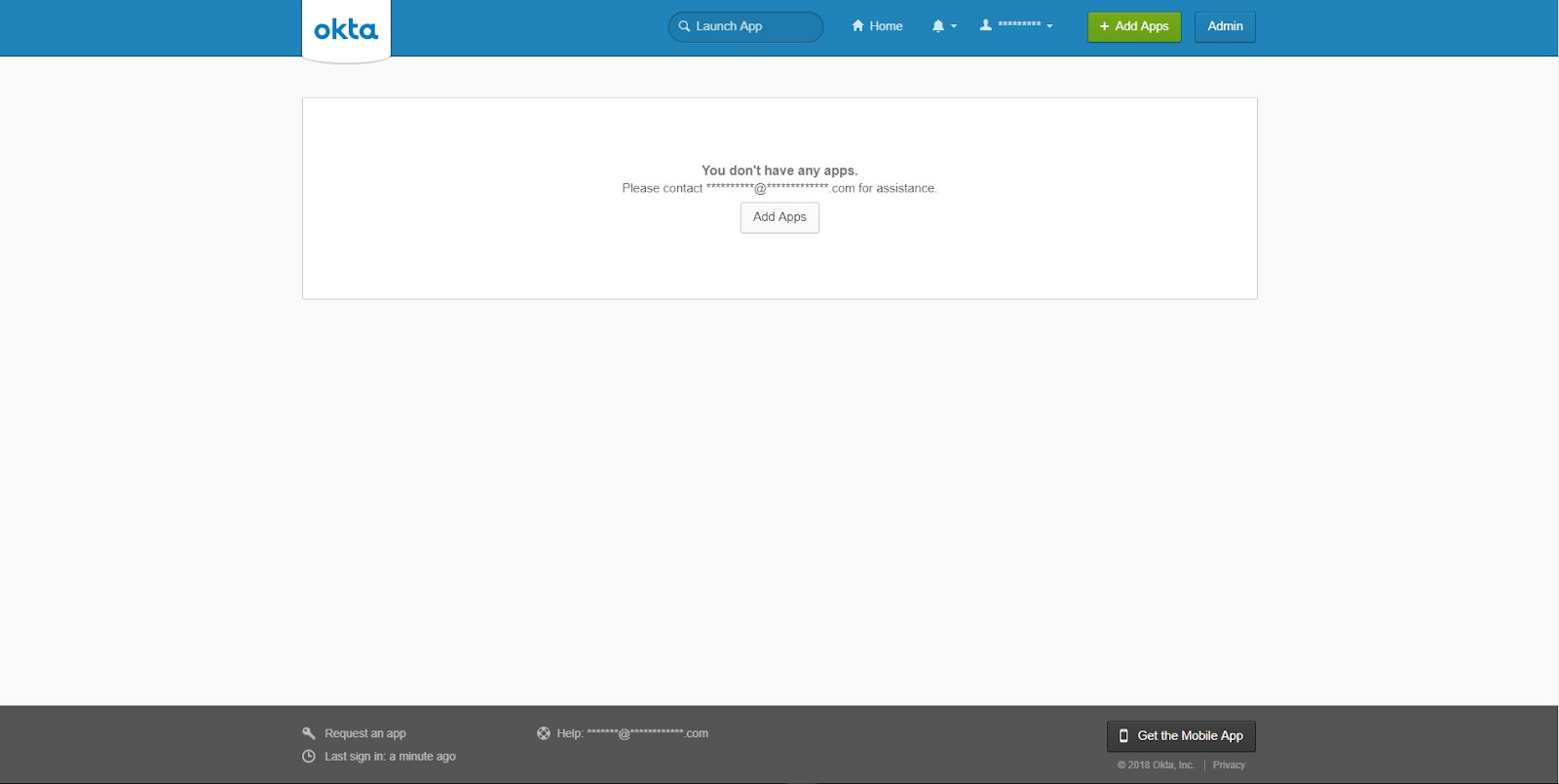Screen dimensions: 1559x784
Task: Open notifications via the bell icon
Action: 937,26
